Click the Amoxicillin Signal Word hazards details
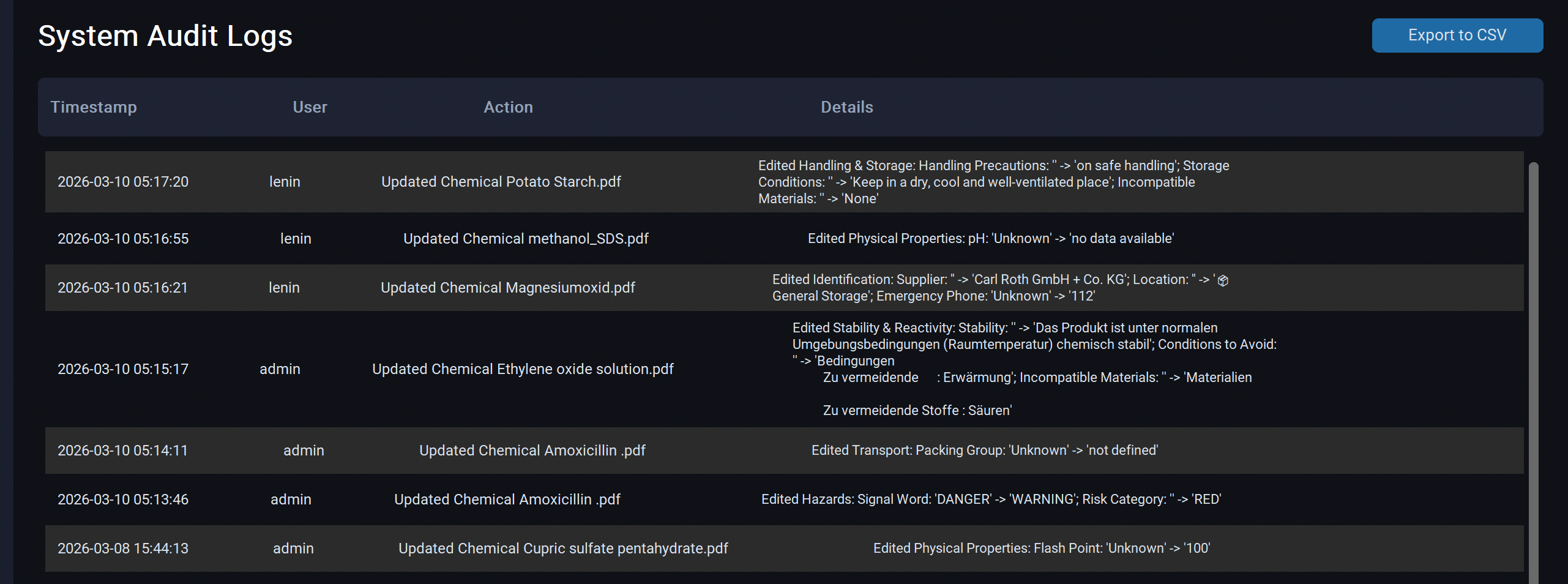 point(990,500)
